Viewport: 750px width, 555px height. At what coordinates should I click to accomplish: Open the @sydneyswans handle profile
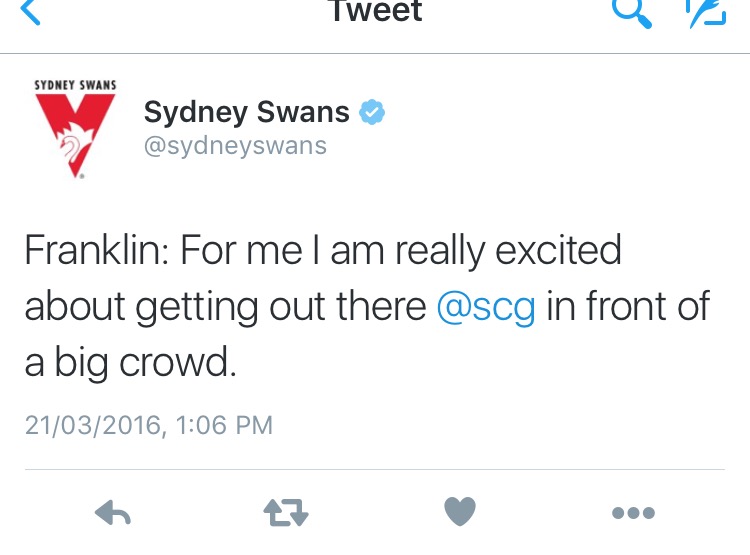click(235, 145)
